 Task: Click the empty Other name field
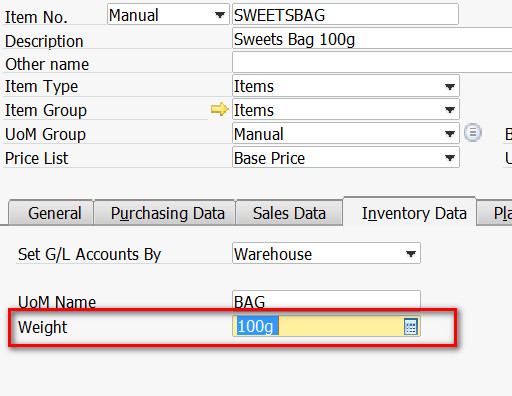point(372,62)
